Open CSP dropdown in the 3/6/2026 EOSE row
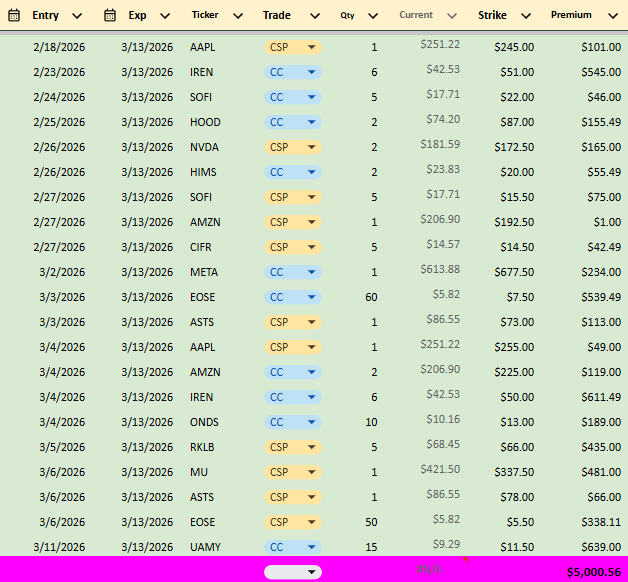The image size is (628, 582). [293, 522]
